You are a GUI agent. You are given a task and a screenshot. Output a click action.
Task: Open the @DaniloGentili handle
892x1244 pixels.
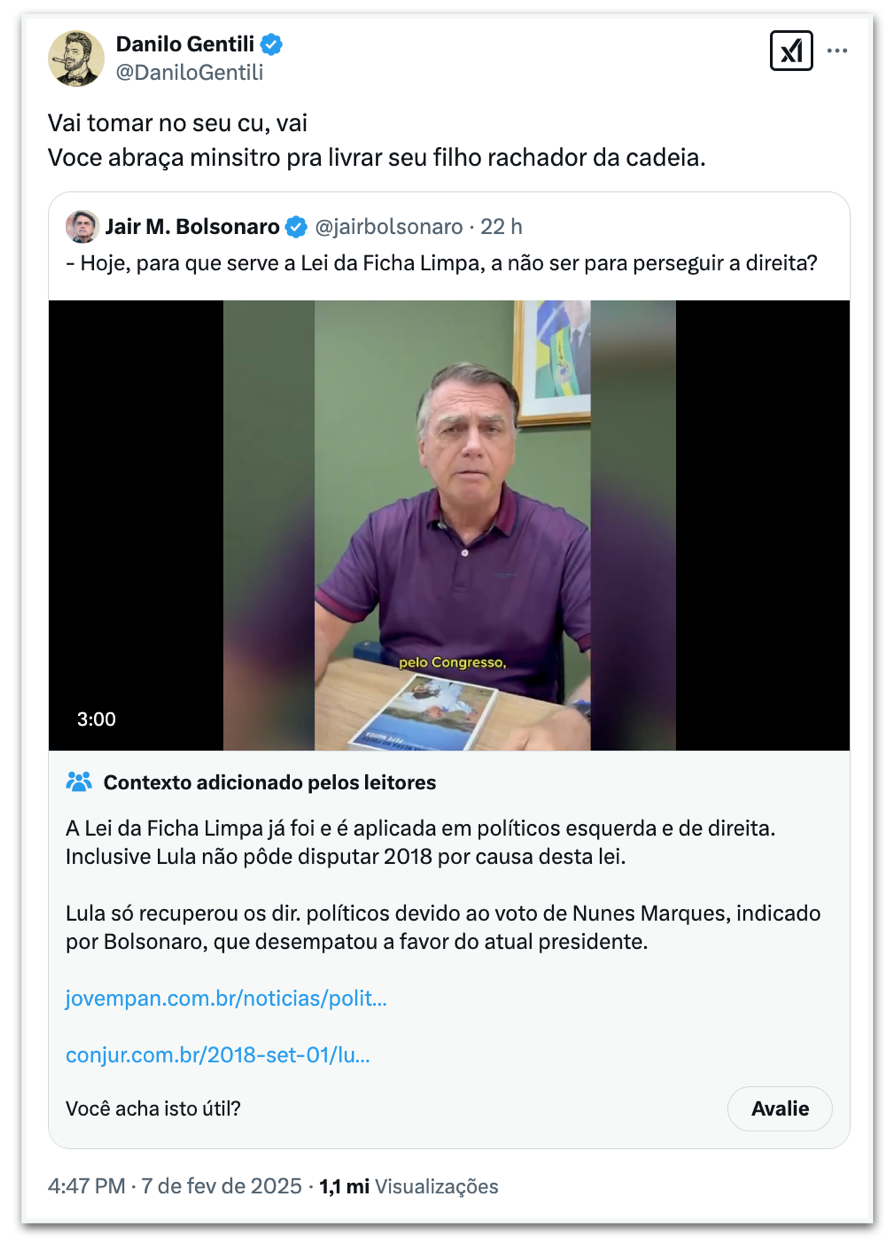click(190, 72)
